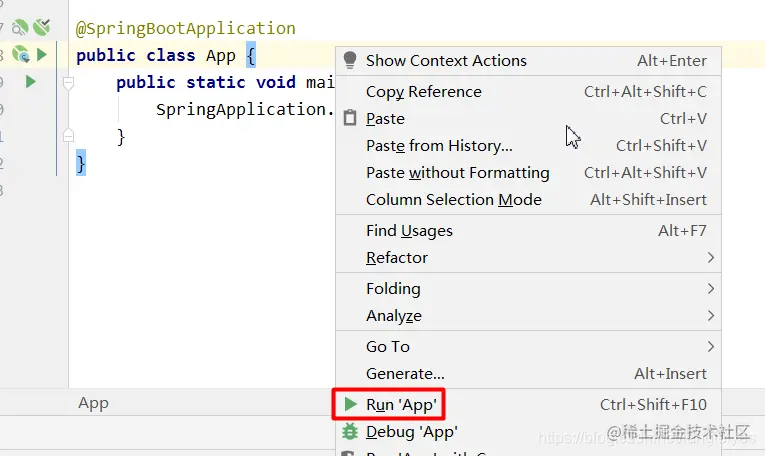Click the class name App in the code
The height and width of the screenshot is (456, 765).
(x=221, y=56)
